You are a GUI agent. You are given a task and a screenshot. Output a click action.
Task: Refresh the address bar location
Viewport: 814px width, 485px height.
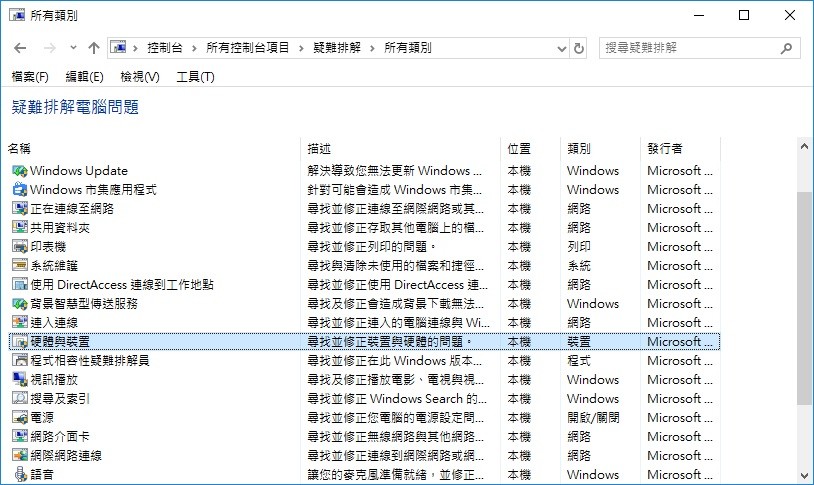tap(578, 48)
